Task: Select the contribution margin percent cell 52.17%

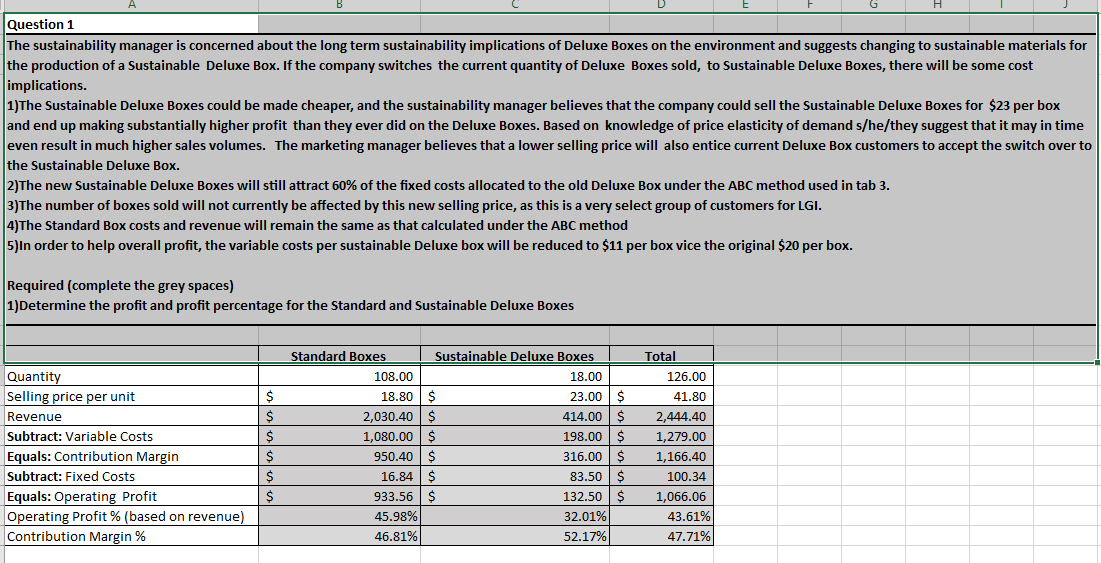Action: tap(515, 536)
